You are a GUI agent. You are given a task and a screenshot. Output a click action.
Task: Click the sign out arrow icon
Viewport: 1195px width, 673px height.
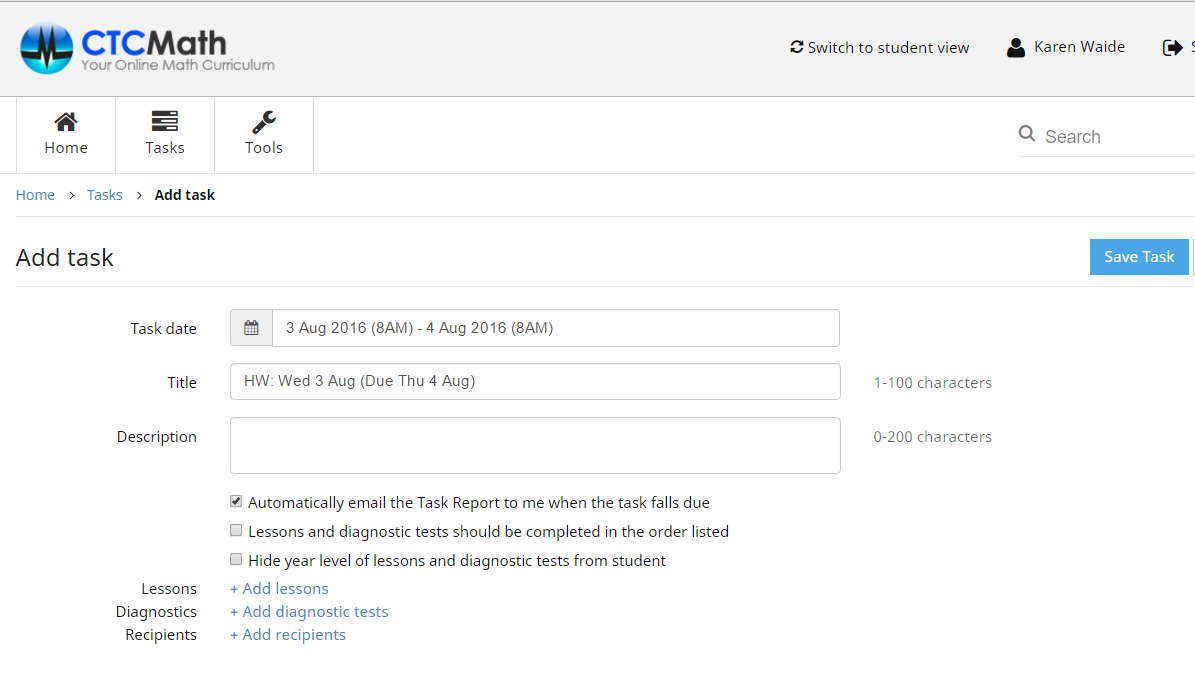point(1172,48)
